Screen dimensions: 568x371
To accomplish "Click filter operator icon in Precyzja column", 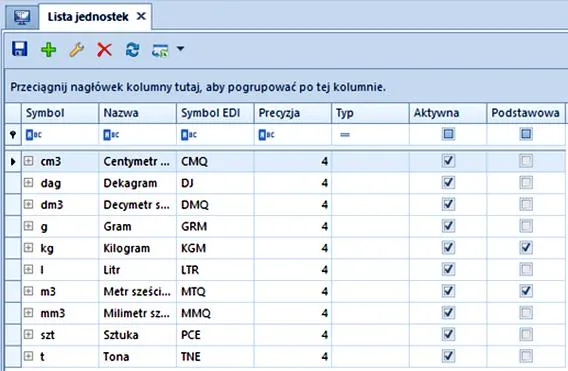I will pyautogui.click(x=266, y=135).
